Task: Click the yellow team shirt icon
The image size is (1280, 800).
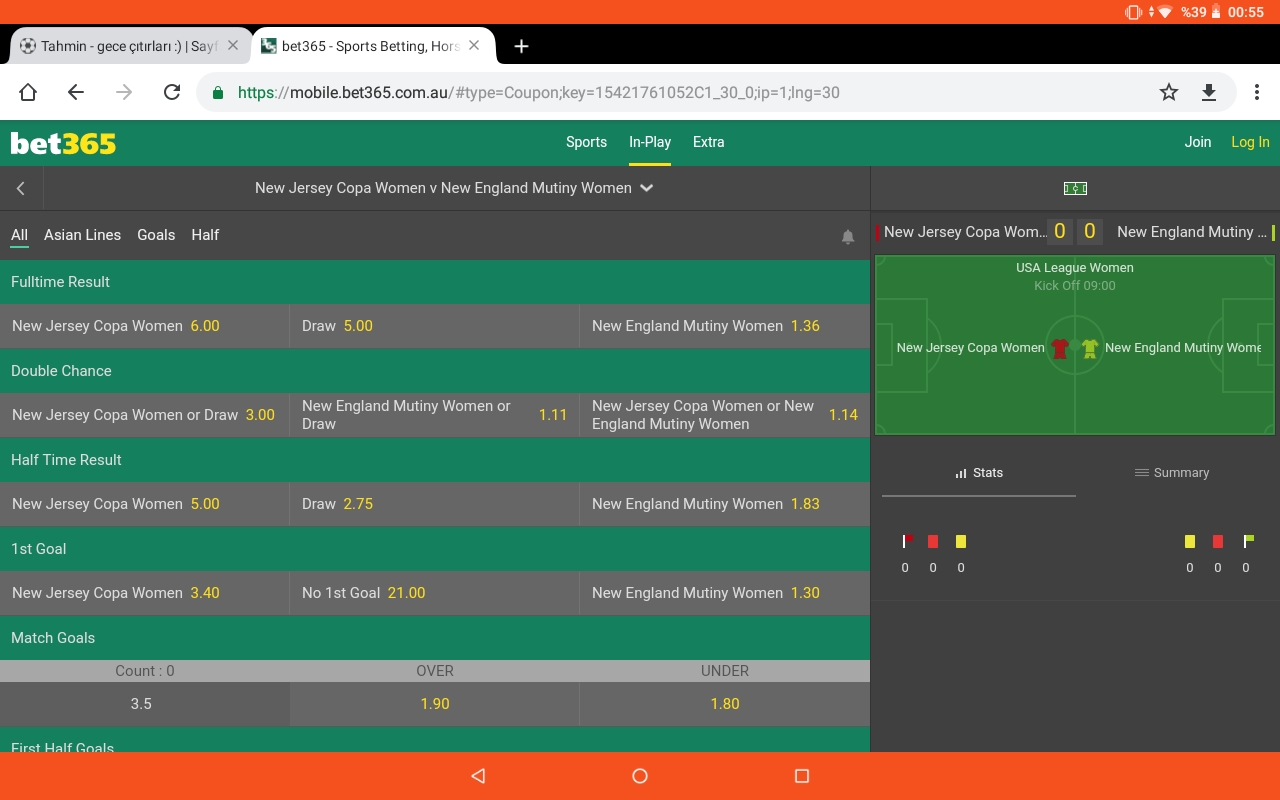Action: (x=1090, y=348)
